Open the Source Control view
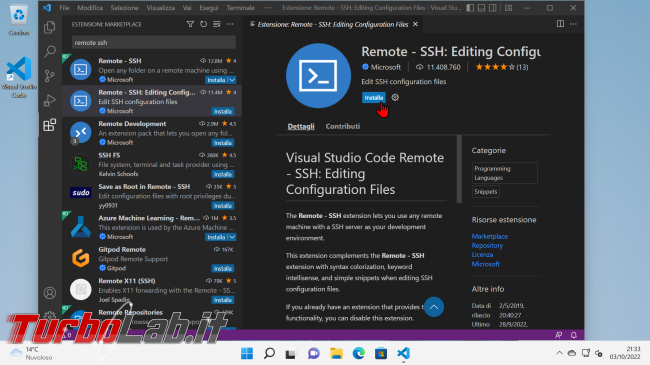The width and height of the screenshot is (650, 365). [x=50, y=76]
